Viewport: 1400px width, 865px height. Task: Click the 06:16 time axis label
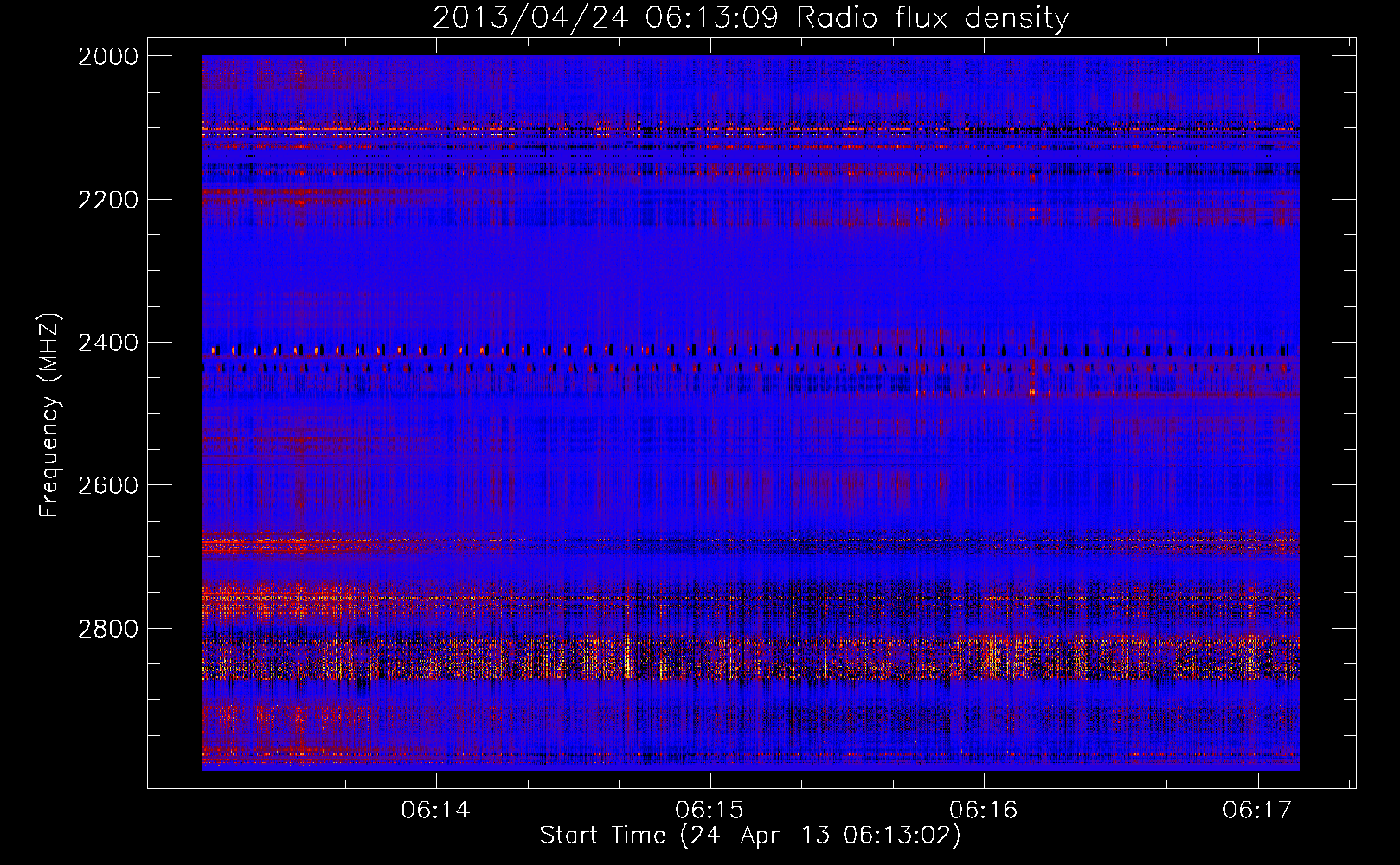click(983, 810)
